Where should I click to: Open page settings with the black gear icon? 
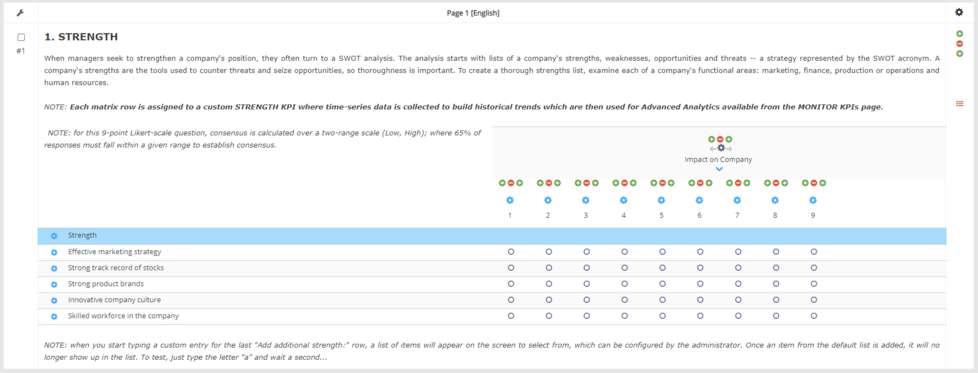tap(959, 12)
